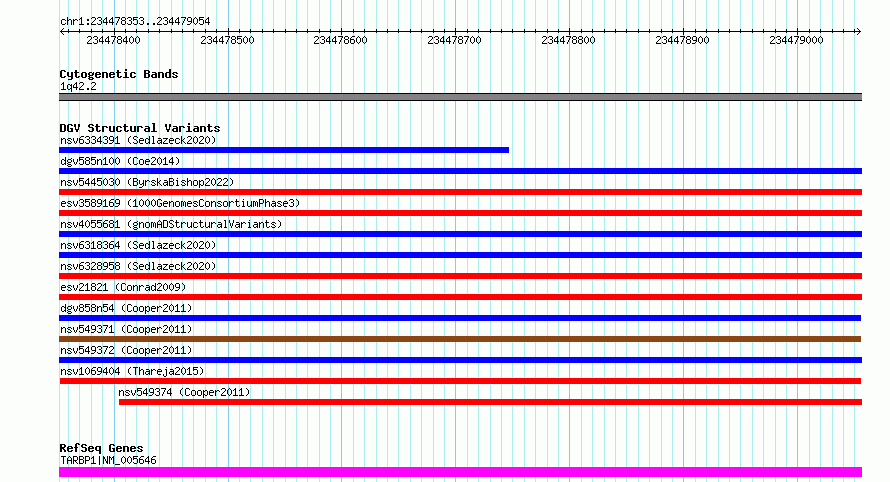This screenshot has height=482, width=890.
Task: Click the chr1:234478353..234479054 region label
Action: pos(135,22)
